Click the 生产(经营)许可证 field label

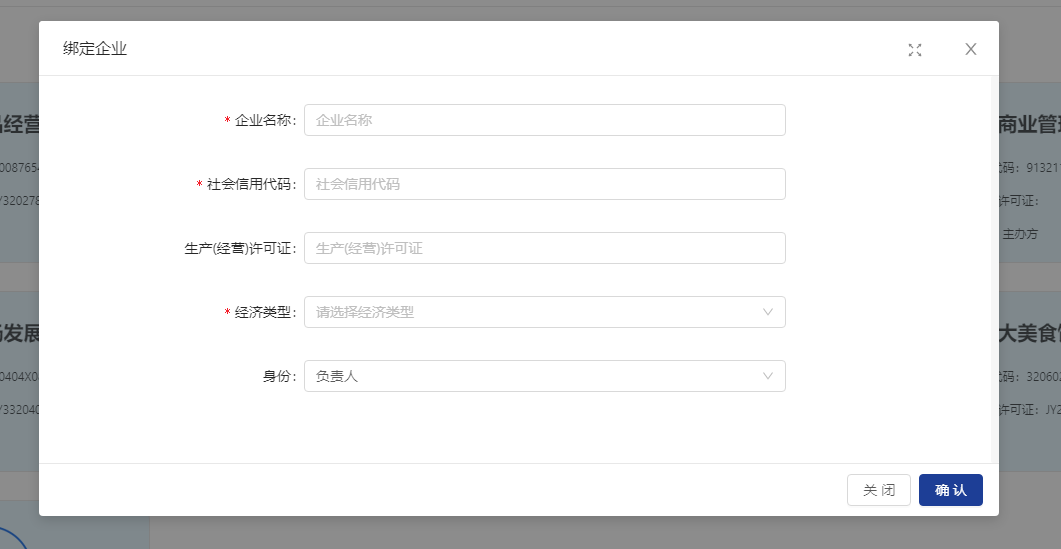[x=234, y=248]
